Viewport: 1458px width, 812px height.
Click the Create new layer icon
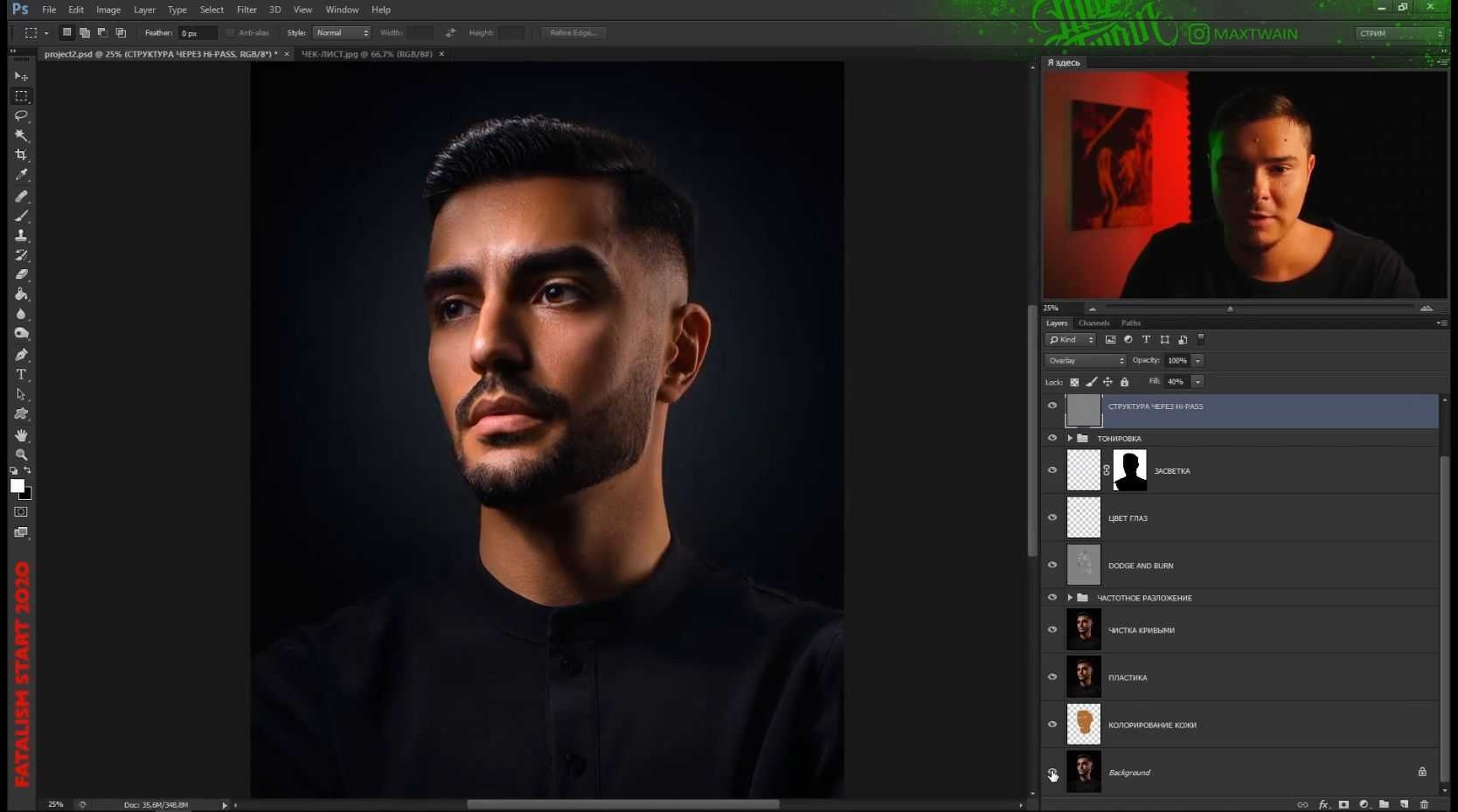[x=1404, y=804]
